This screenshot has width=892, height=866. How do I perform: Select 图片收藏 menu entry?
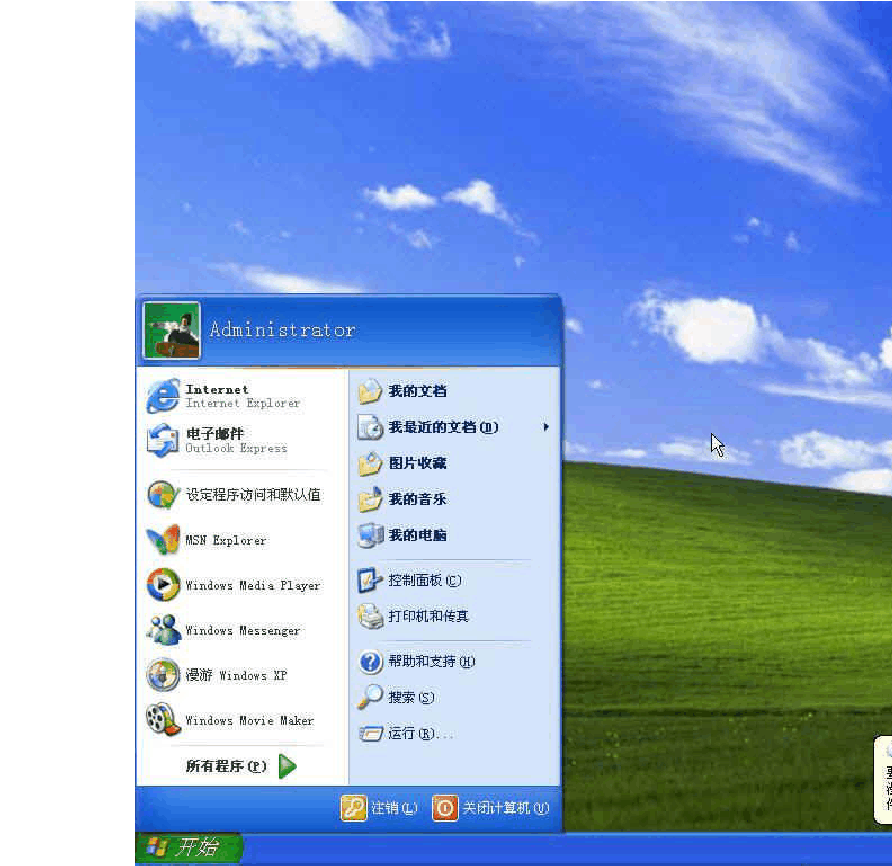pos(418,463)
